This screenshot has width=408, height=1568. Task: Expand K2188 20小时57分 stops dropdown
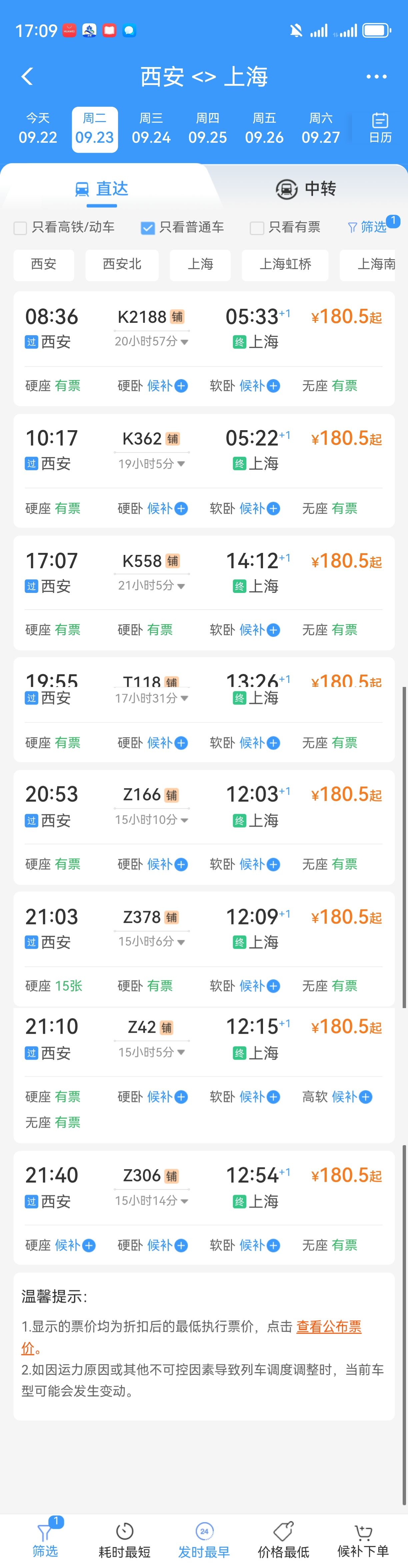tap(184, 342)
